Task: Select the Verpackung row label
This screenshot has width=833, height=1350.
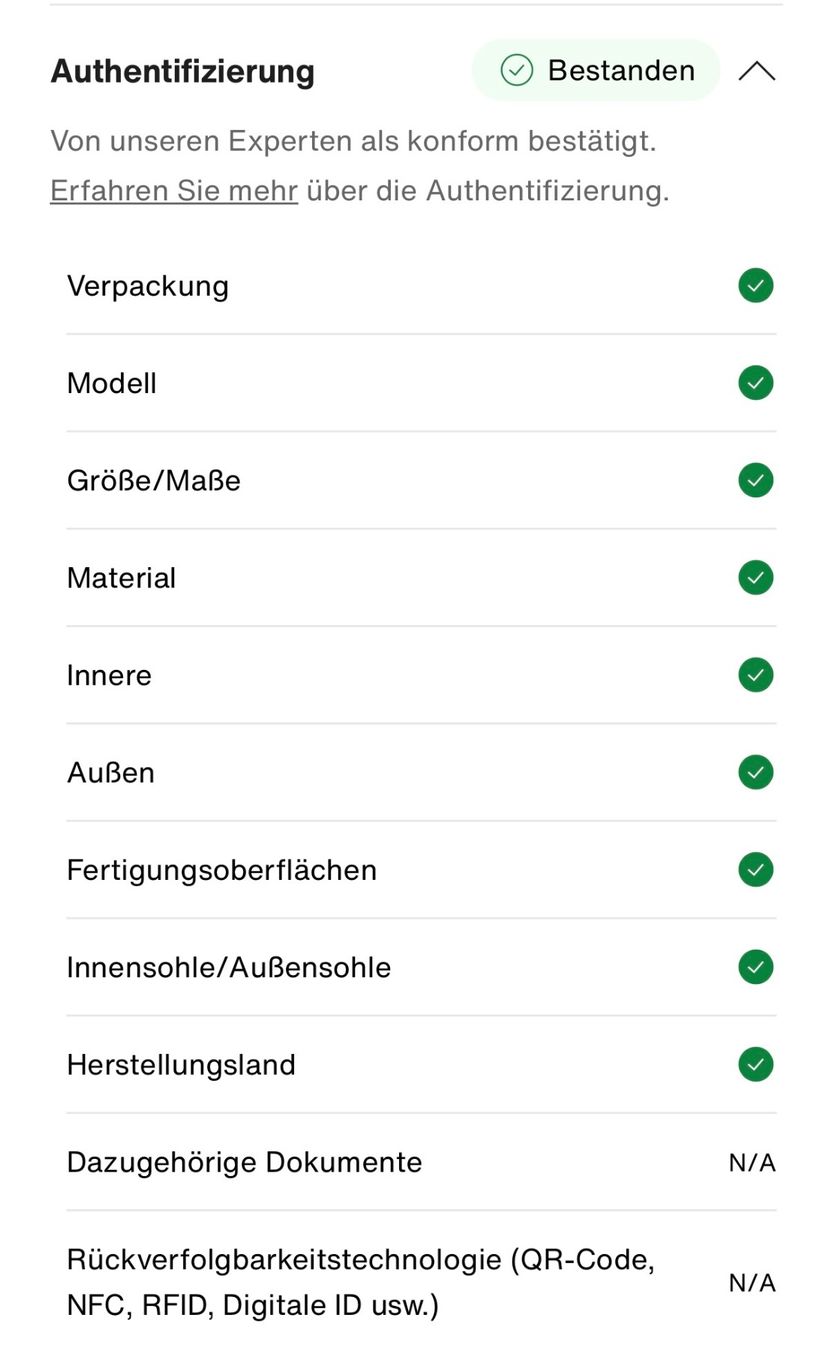Action: (148, 286)
